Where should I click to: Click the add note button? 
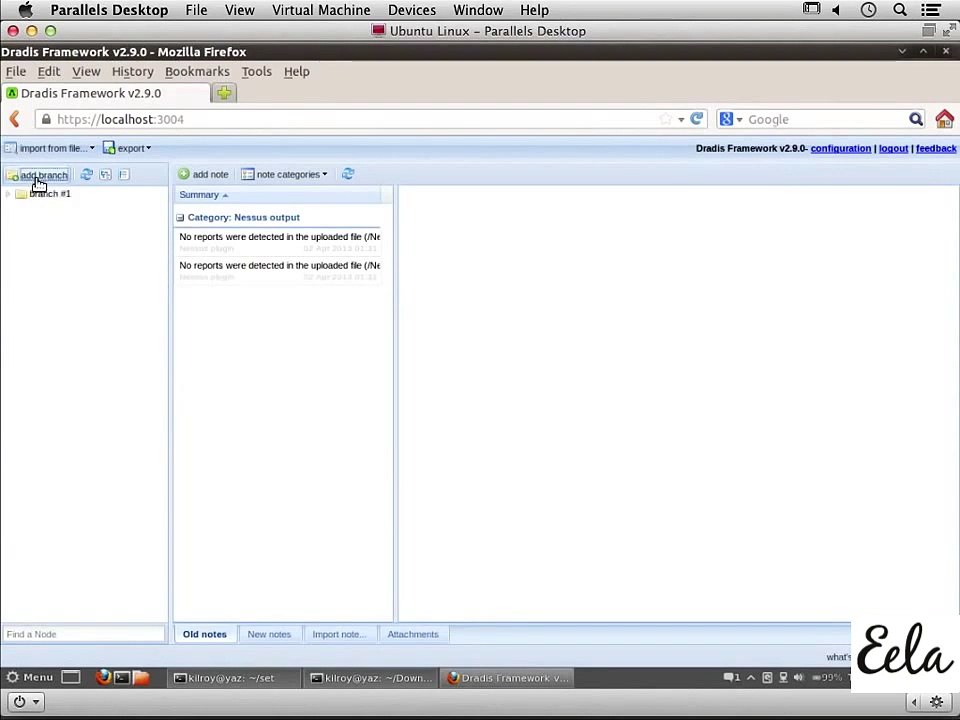click(x=203, y=174)
